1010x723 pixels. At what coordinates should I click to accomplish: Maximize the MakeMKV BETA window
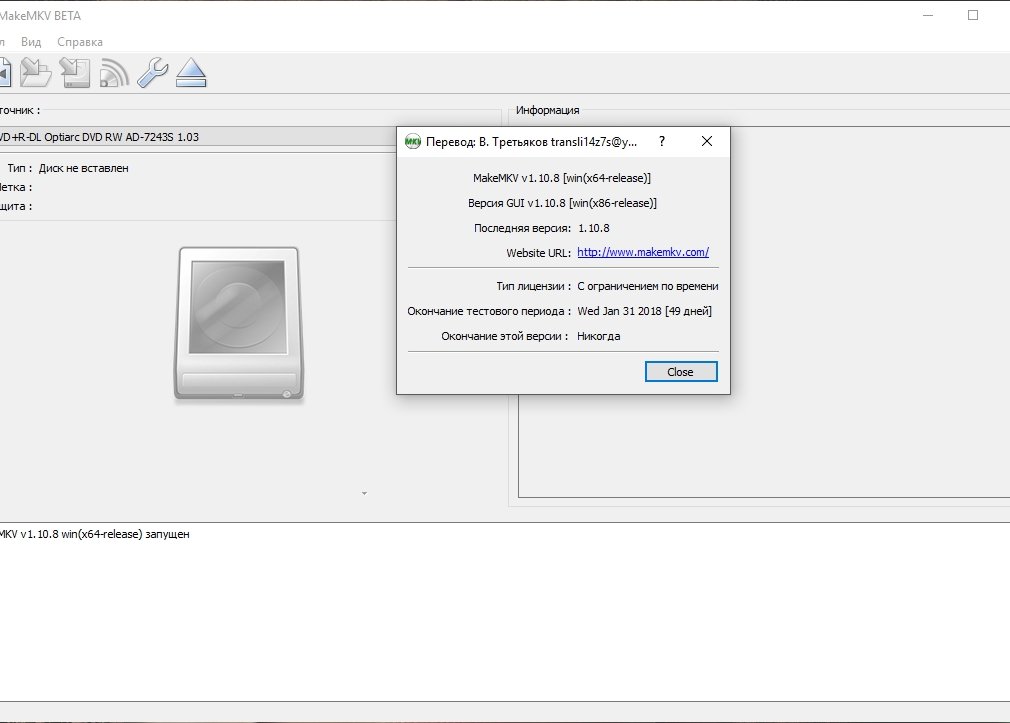point(973,15)
